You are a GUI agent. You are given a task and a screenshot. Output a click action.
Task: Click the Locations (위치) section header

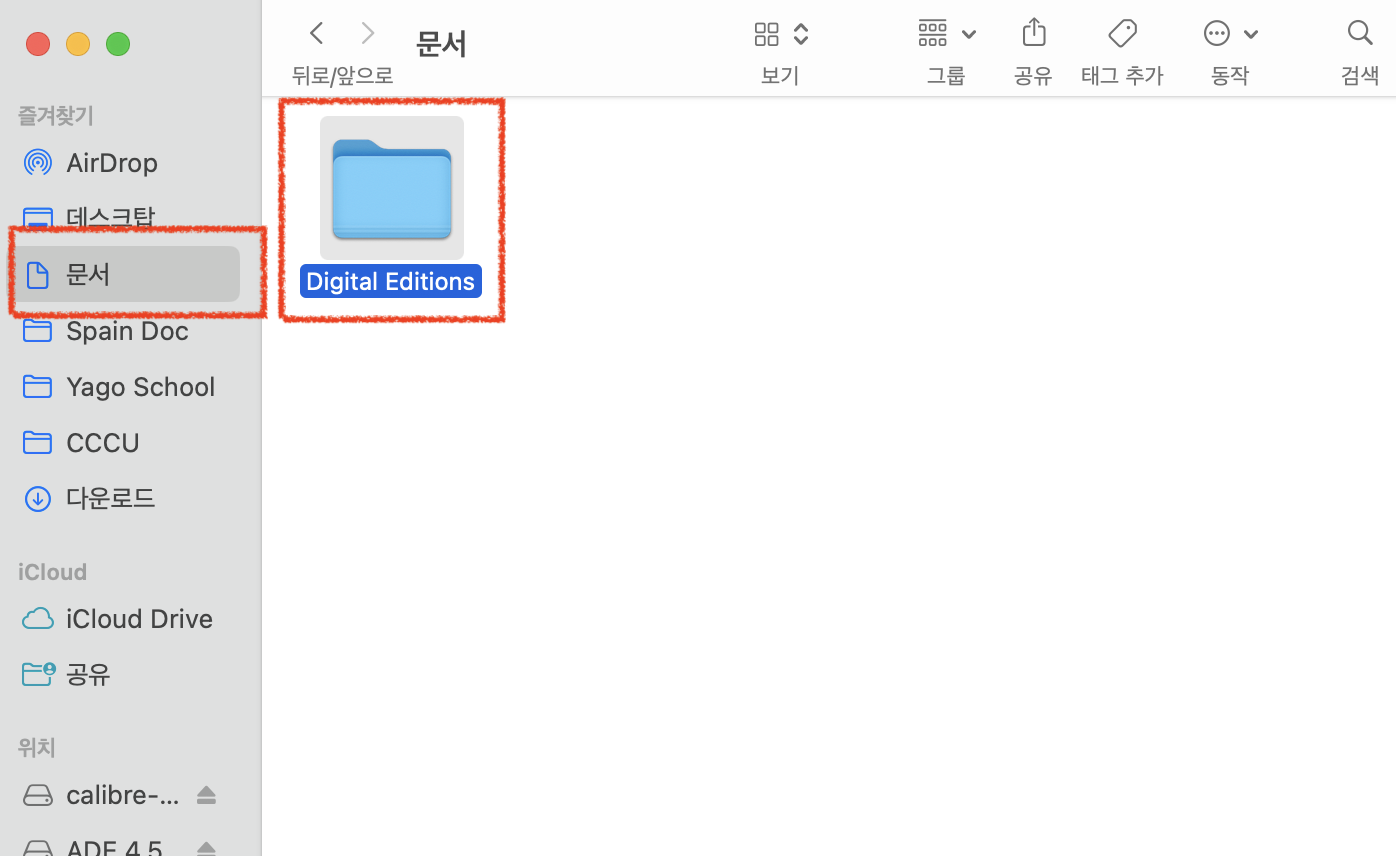pyautogui.click(x=36, y=747)
